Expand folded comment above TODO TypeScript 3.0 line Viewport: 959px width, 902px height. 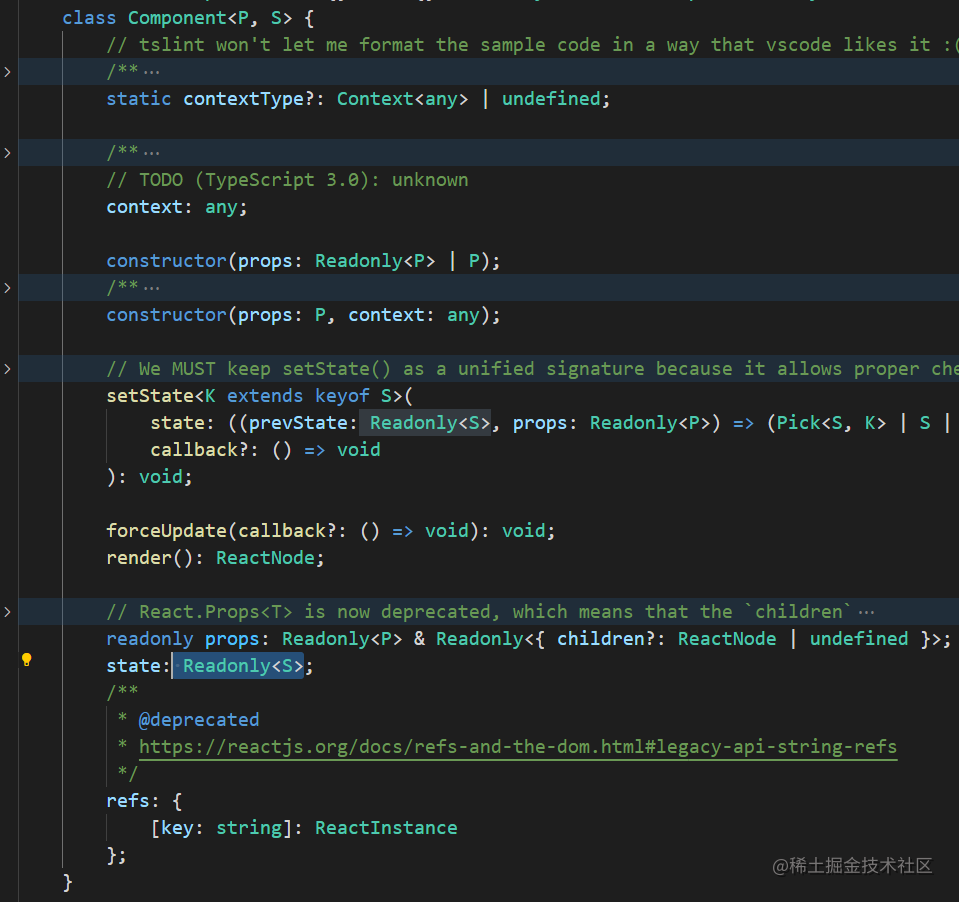coord(7,153)
